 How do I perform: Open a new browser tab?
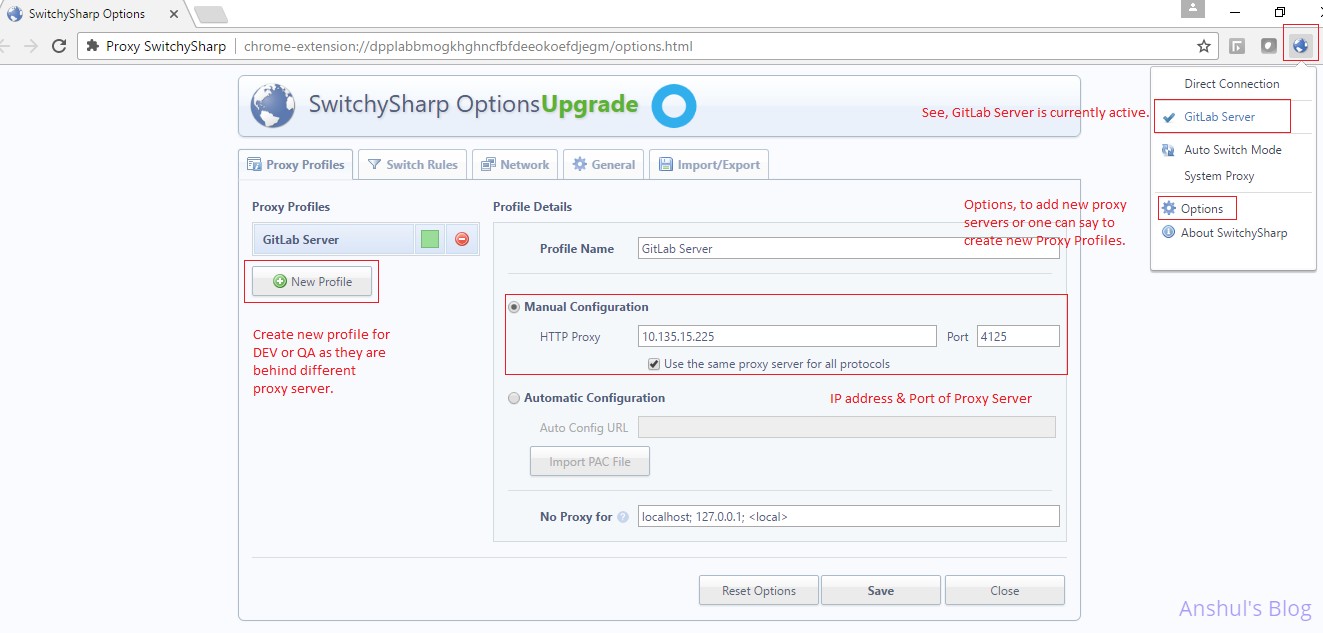click(x=210, y=15)
